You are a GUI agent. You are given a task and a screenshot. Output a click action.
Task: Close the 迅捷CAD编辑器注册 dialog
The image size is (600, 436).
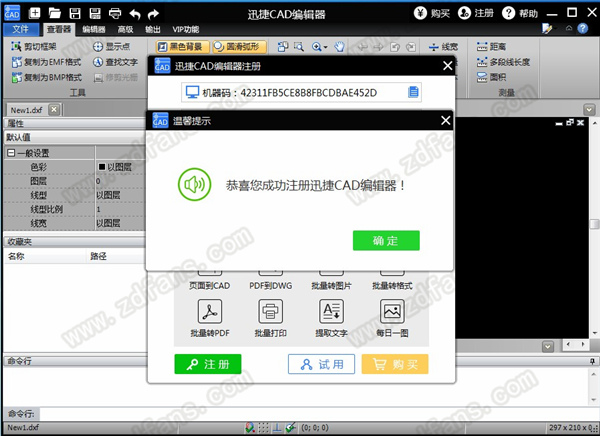448,66
